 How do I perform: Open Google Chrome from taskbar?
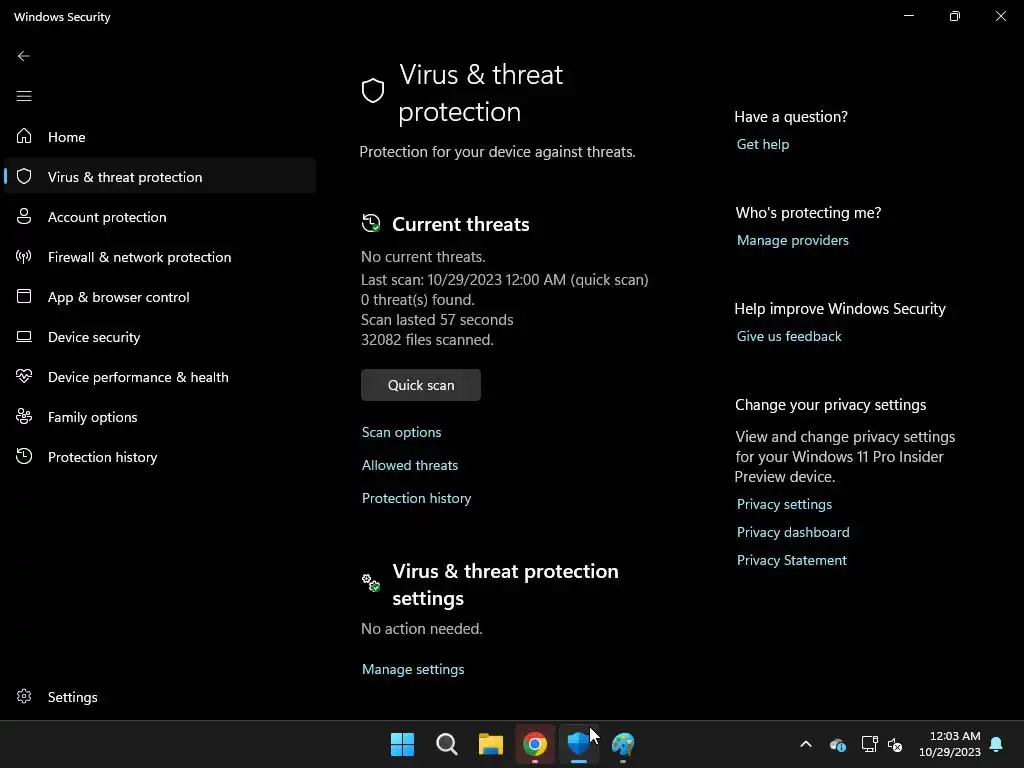(x=535, y=744)
